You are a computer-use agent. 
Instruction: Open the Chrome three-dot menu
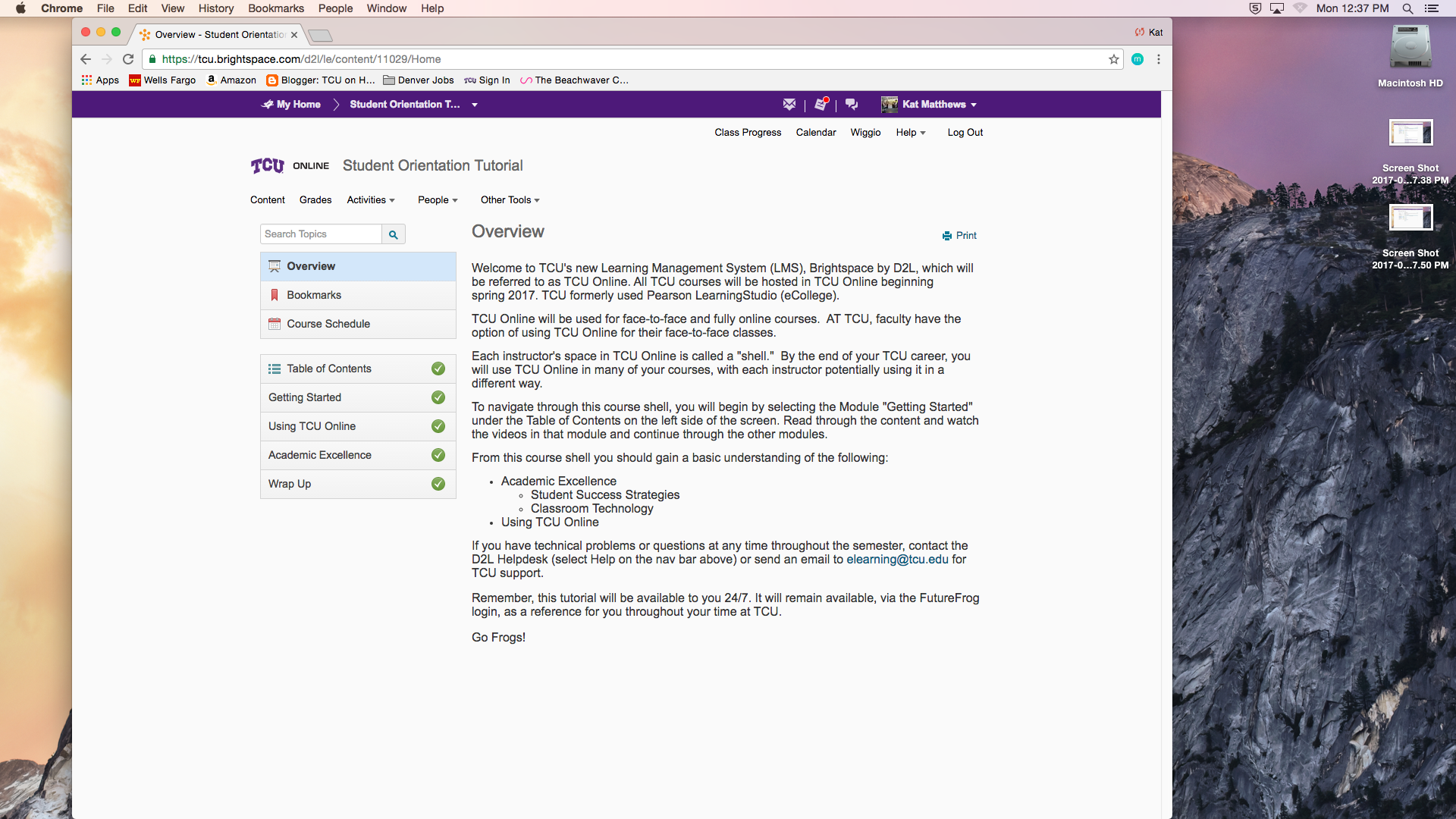coord(1158,59)
